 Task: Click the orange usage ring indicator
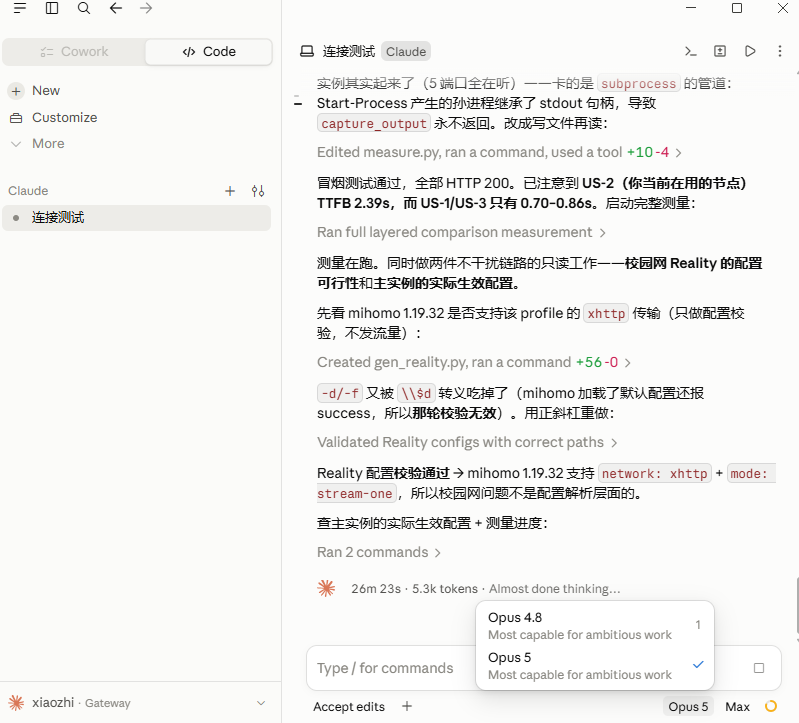771,706
